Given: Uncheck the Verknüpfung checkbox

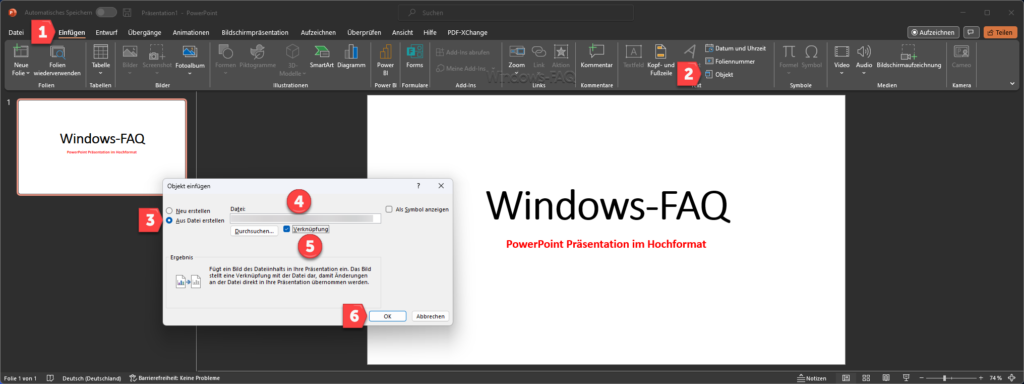Looking at the screenshot, I should tap(287, 229).
